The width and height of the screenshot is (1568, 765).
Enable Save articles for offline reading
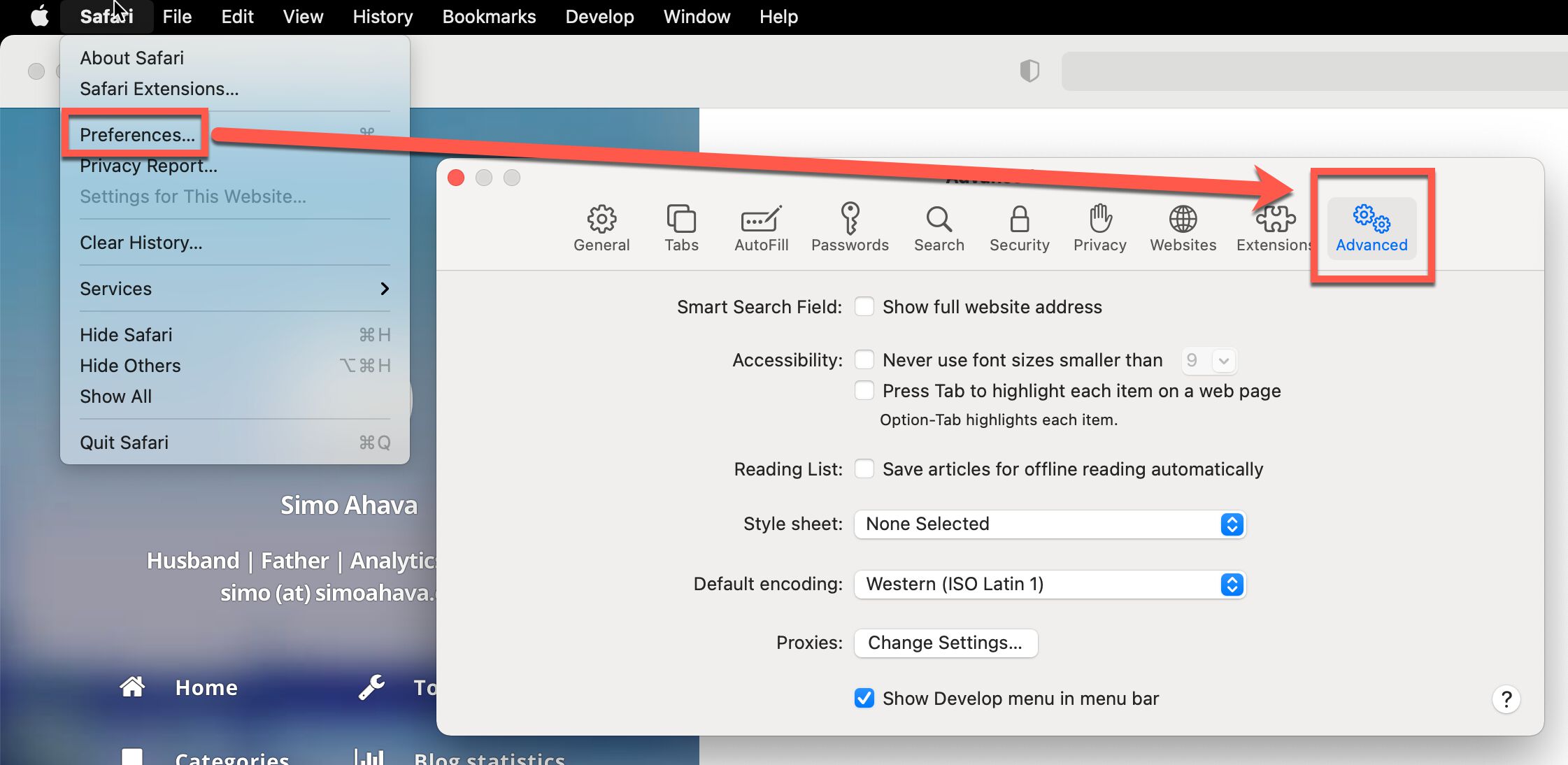point(864,468)
